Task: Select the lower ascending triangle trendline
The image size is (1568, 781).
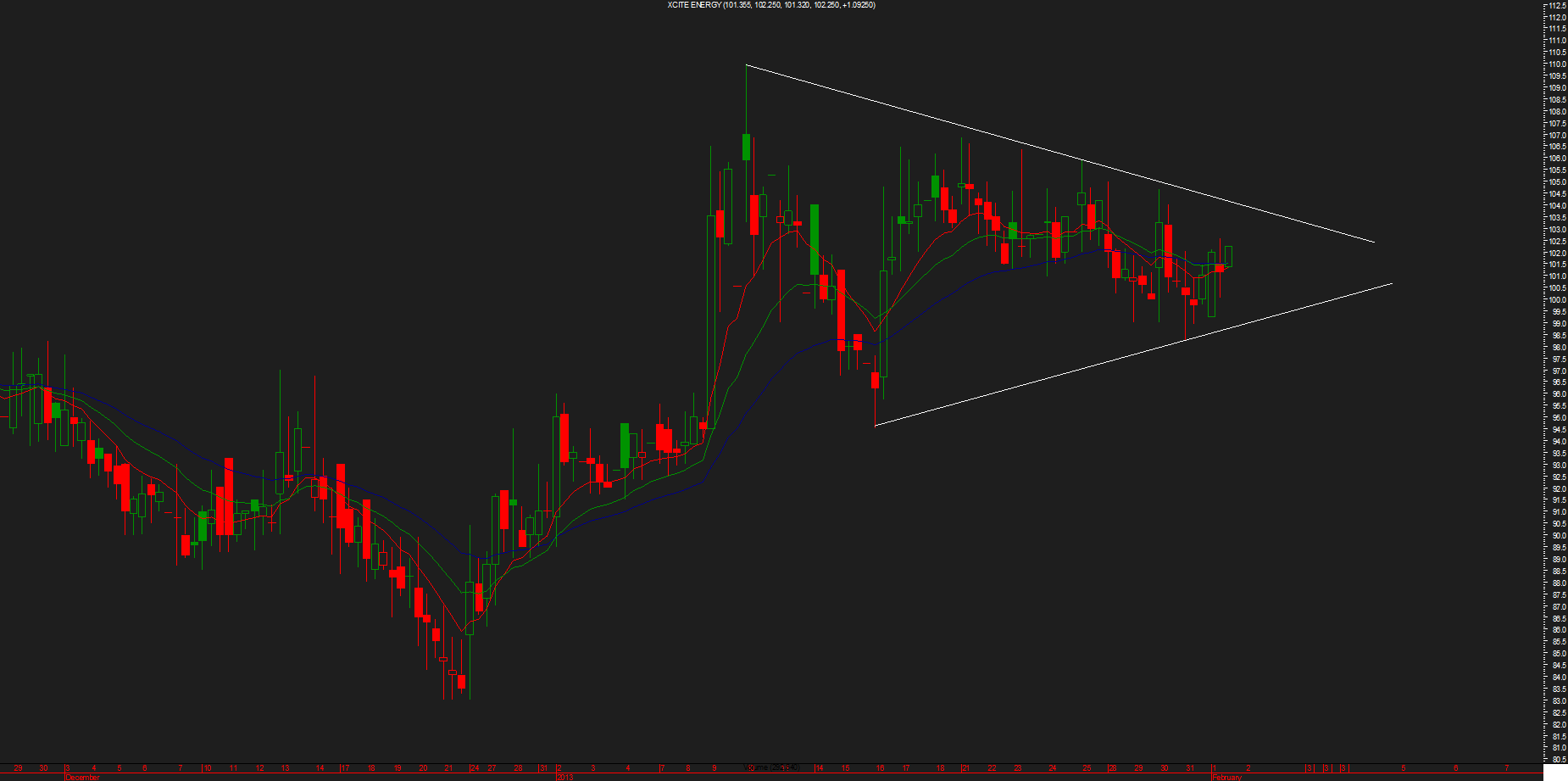Action: (x=1132, y=354)
